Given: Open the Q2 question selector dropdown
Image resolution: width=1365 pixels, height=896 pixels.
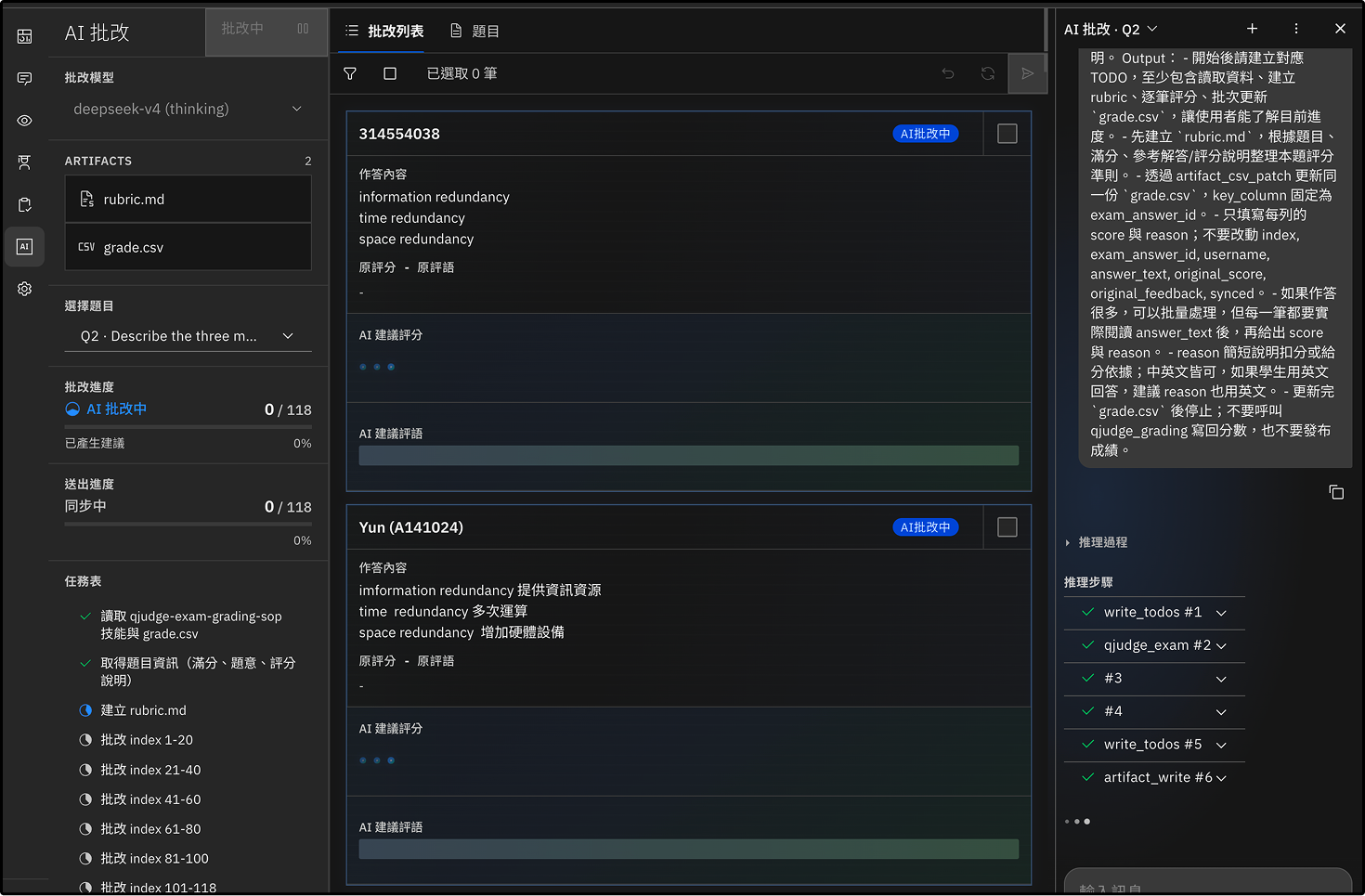Looking at the screenshot, I should 188,336.
